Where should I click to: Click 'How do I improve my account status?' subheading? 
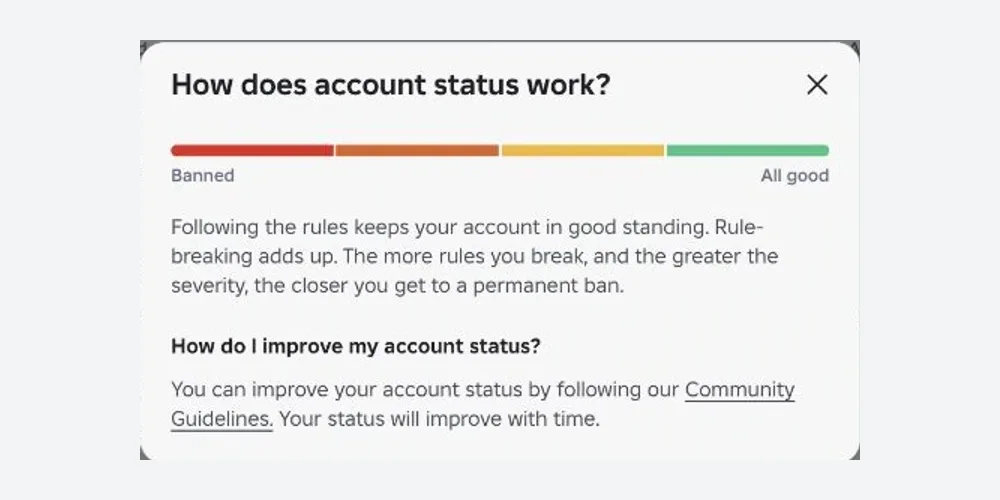[x=356, y=346]
